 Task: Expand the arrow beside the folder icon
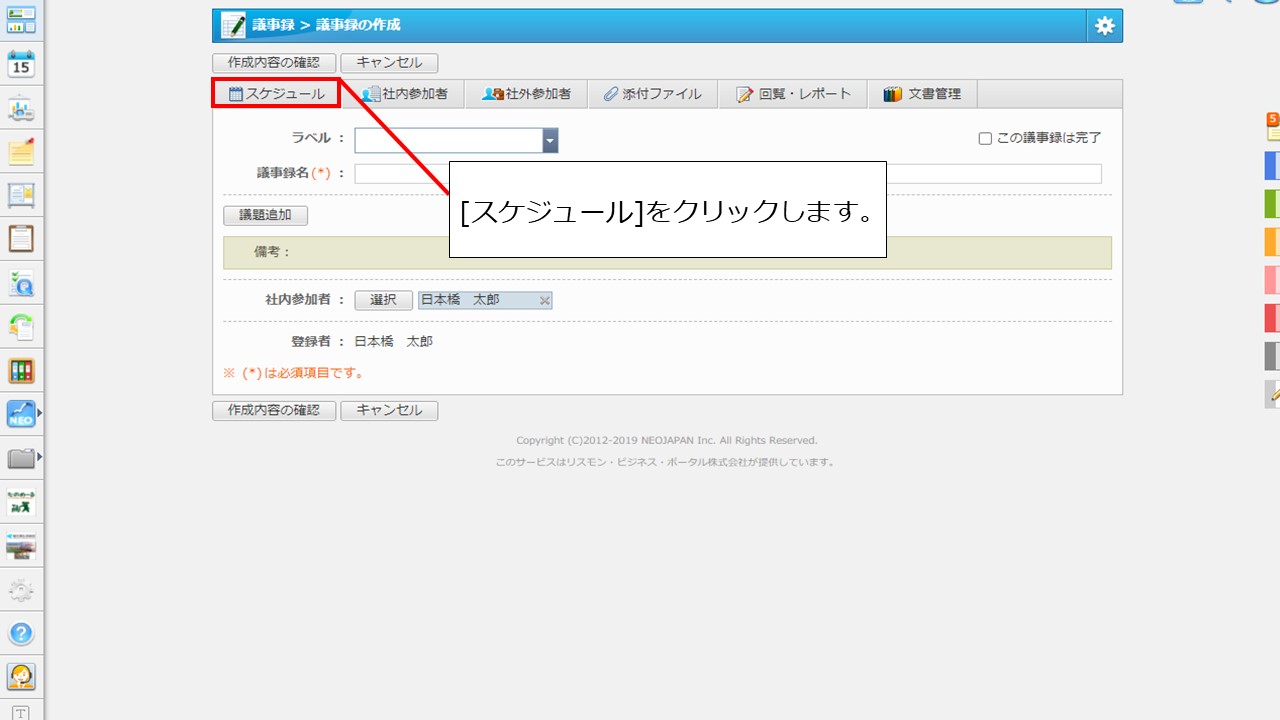point(40,457)
